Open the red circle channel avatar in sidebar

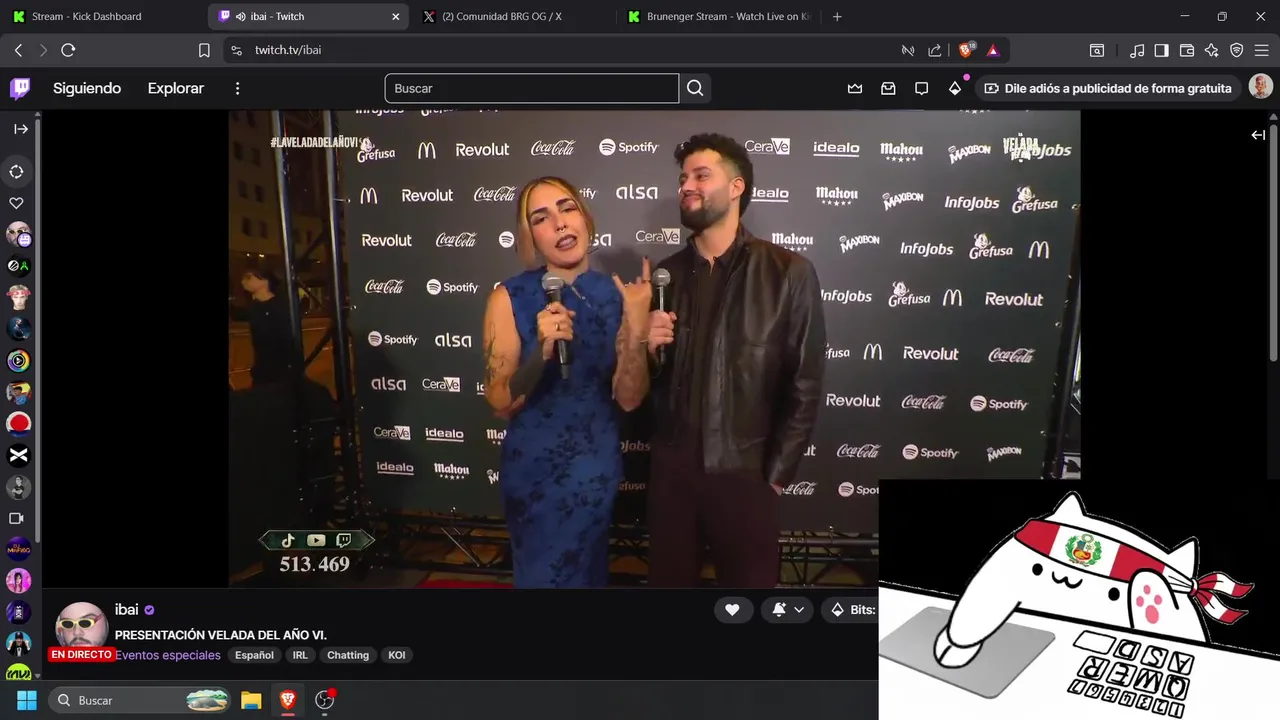coord(18,423)
